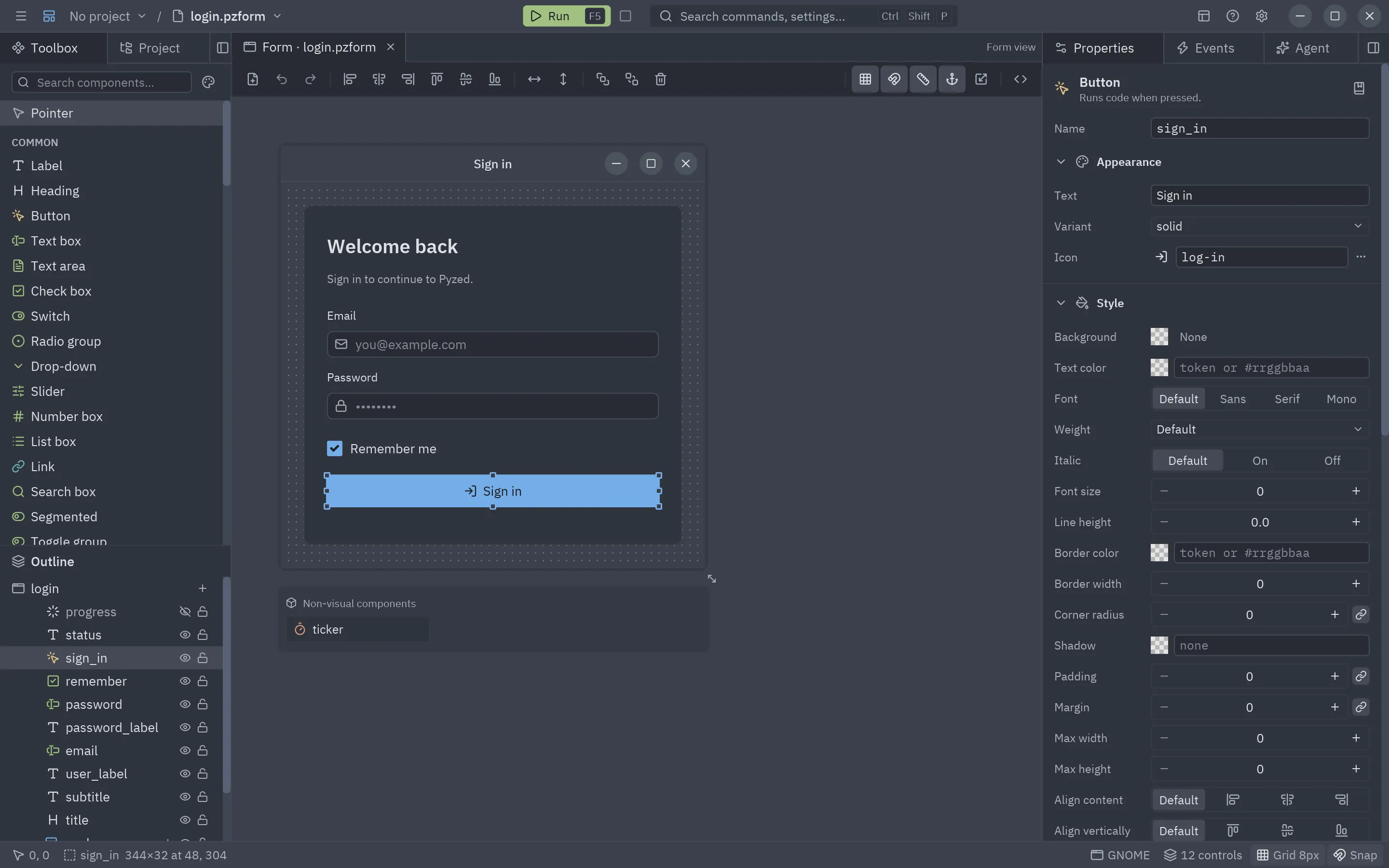Viewport: 1389px width, 868px height.
Task: Click the undo icon in form toolbar
Action: [x=281, y=79]
